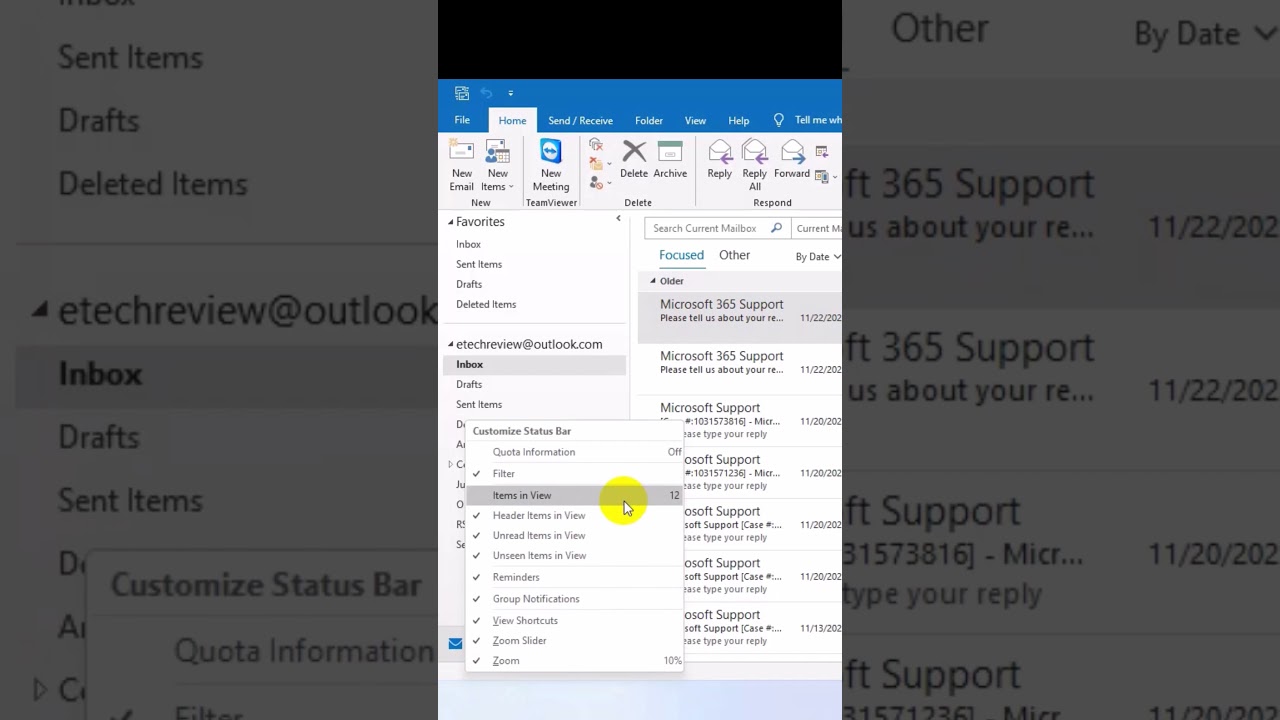This screenshot has width=1280, height=720.
Task: Forward the selected email
Action: 792,160
